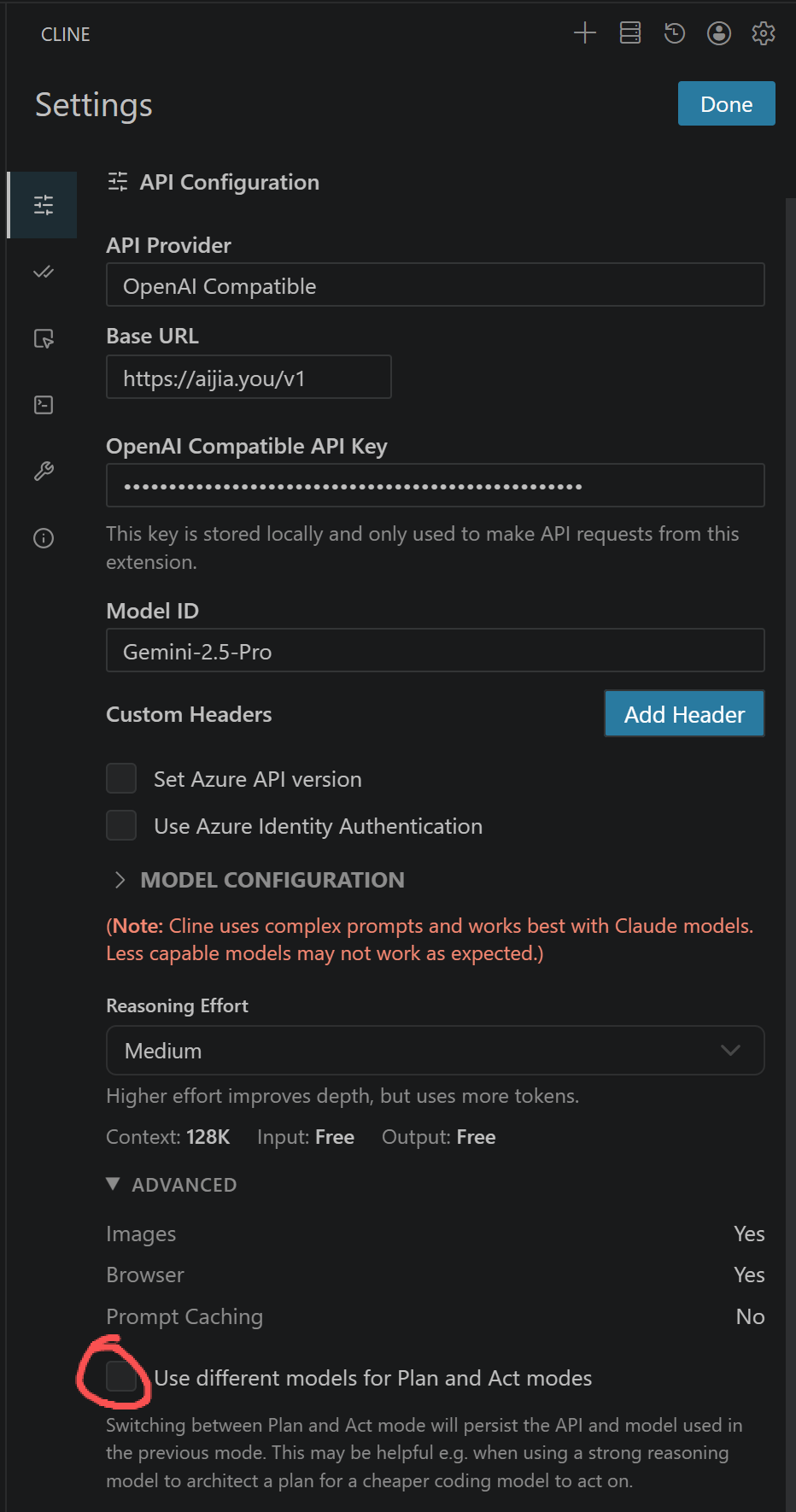The width and height of the screenshot is (796, 1512).
Task: Click the Model ID input field
Action: tap(435, 651)
